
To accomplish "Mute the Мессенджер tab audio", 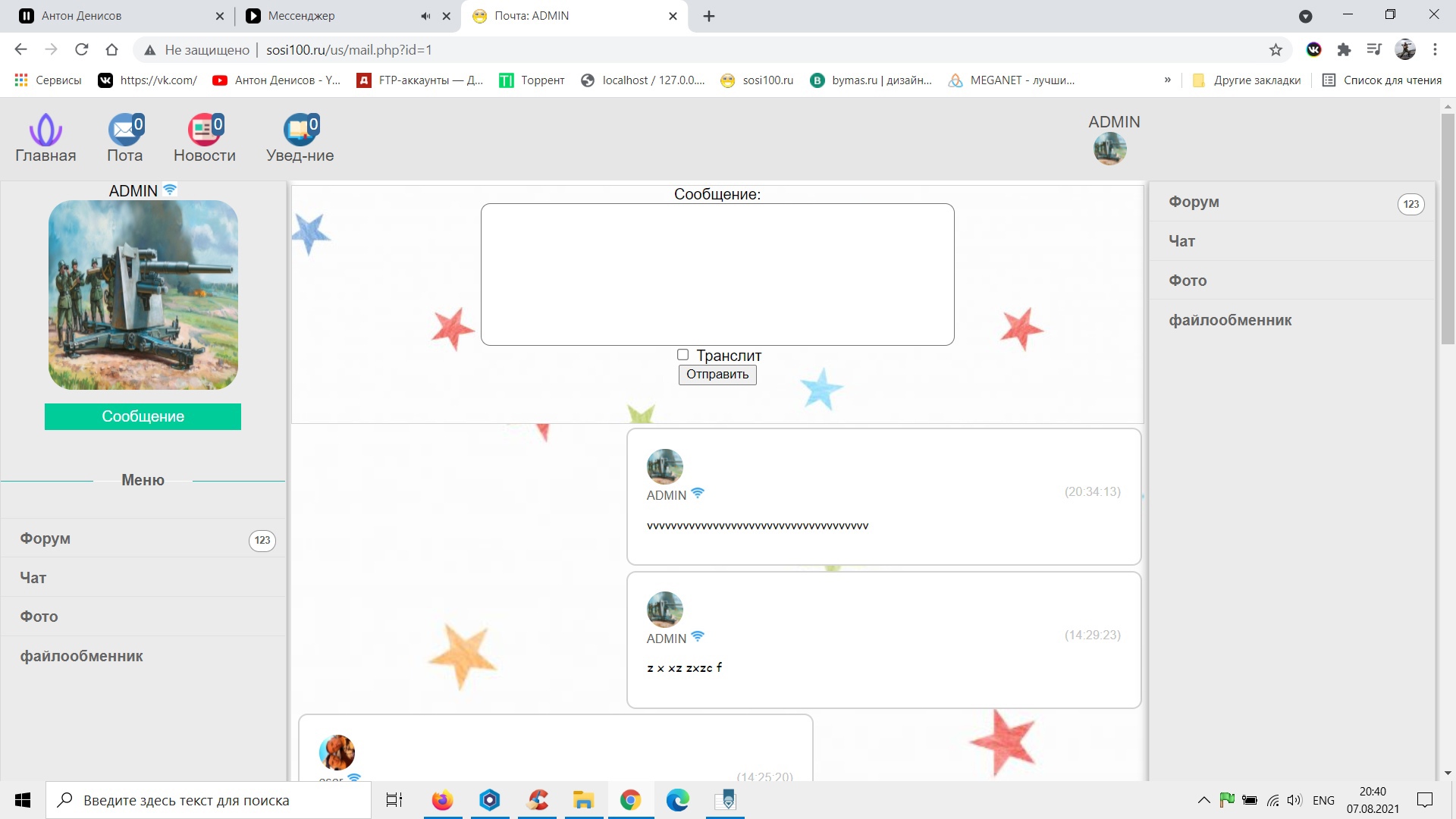I will pos(425,16).
